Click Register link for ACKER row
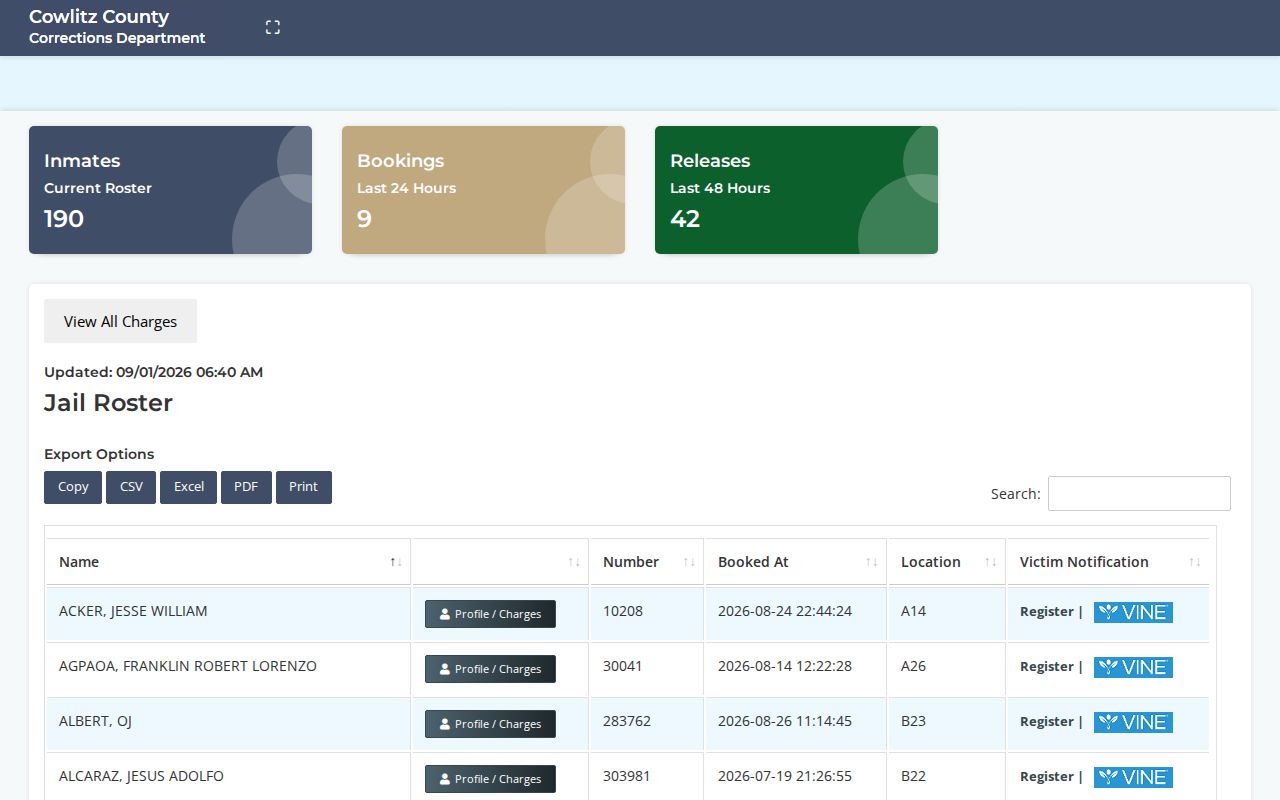The image size is (1280, 800). [x=1046, y=612]
